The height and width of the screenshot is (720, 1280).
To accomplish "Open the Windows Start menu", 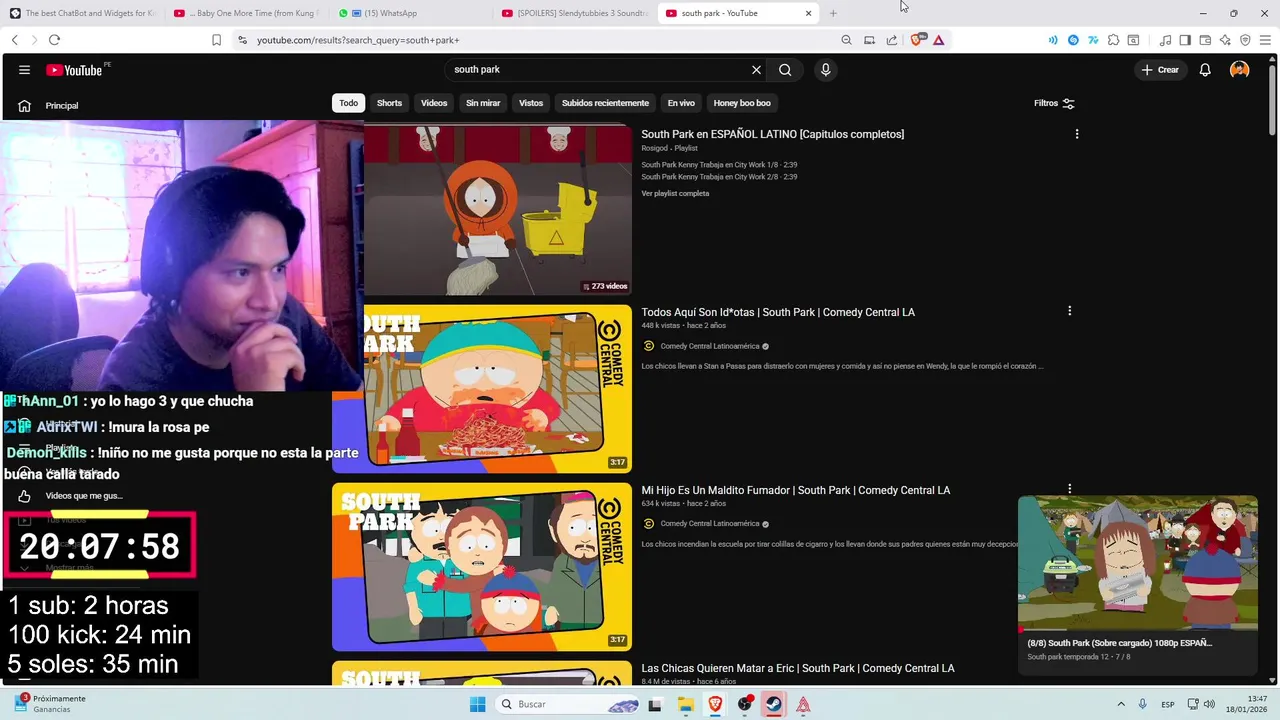I will (x=478, y=704).
